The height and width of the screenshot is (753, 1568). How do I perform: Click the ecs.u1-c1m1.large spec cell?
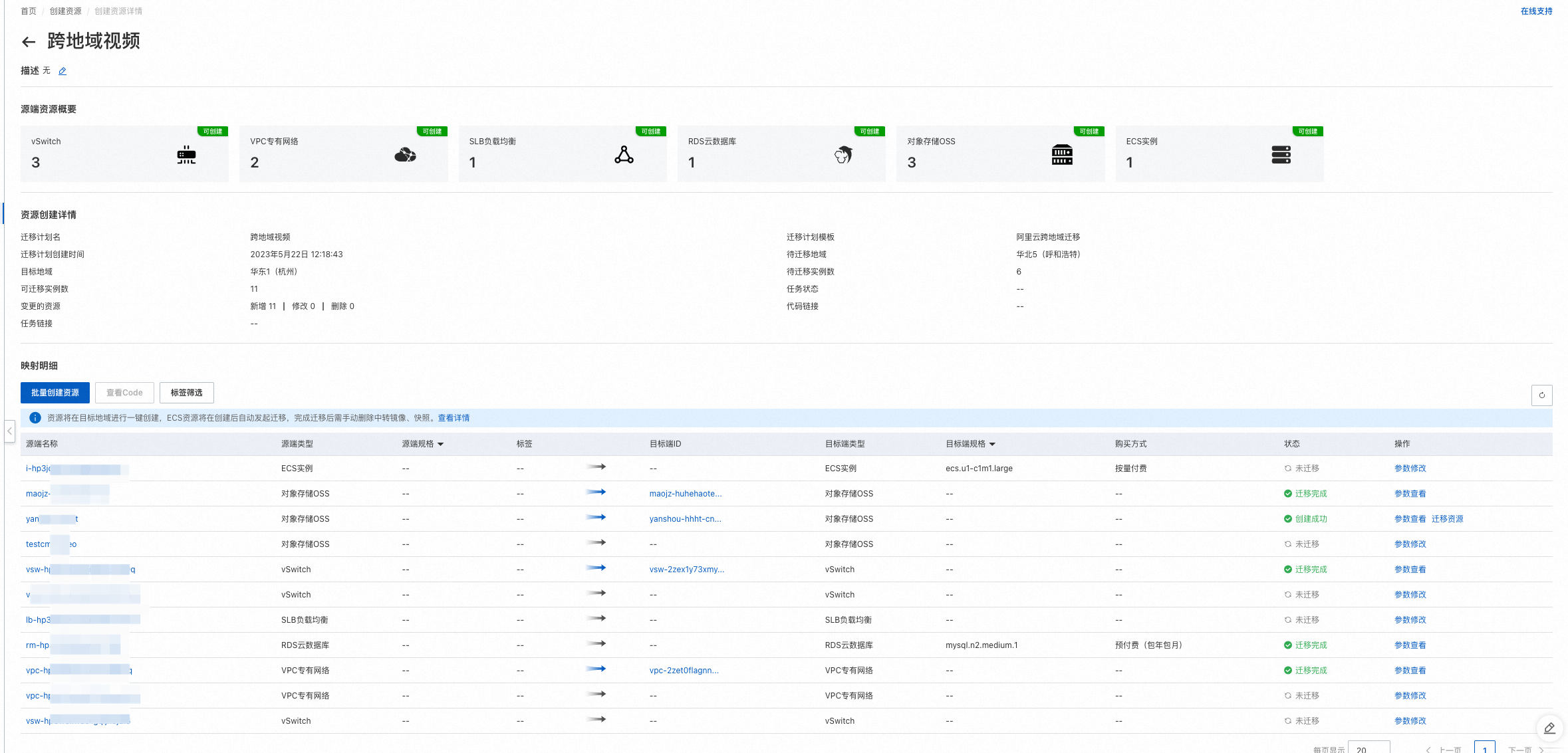tap(979, 469)
